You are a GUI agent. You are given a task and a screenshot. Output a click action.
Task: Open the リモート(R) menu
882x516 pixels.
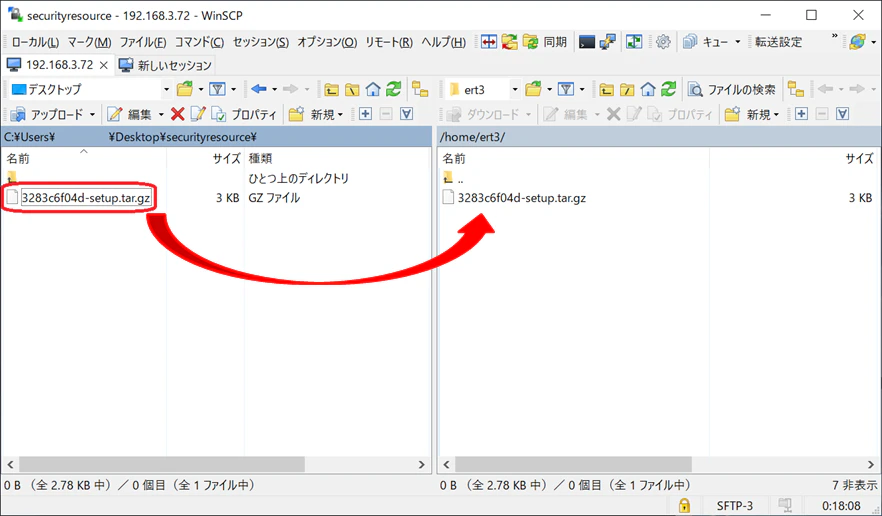click(x=389, y=42)
